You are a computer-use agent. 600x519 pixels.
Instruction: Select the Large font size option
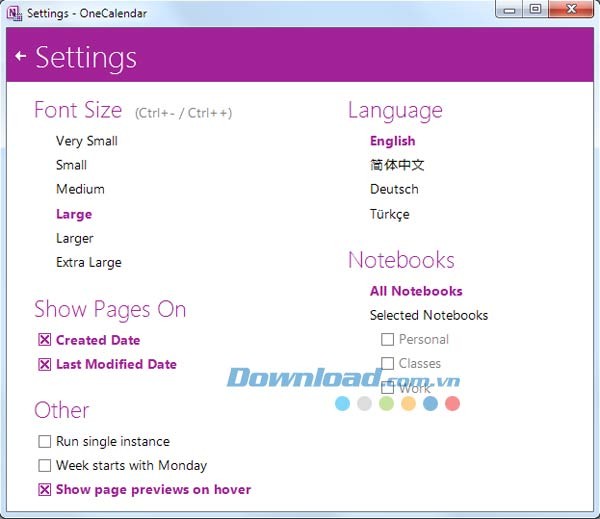pos(74,214)
